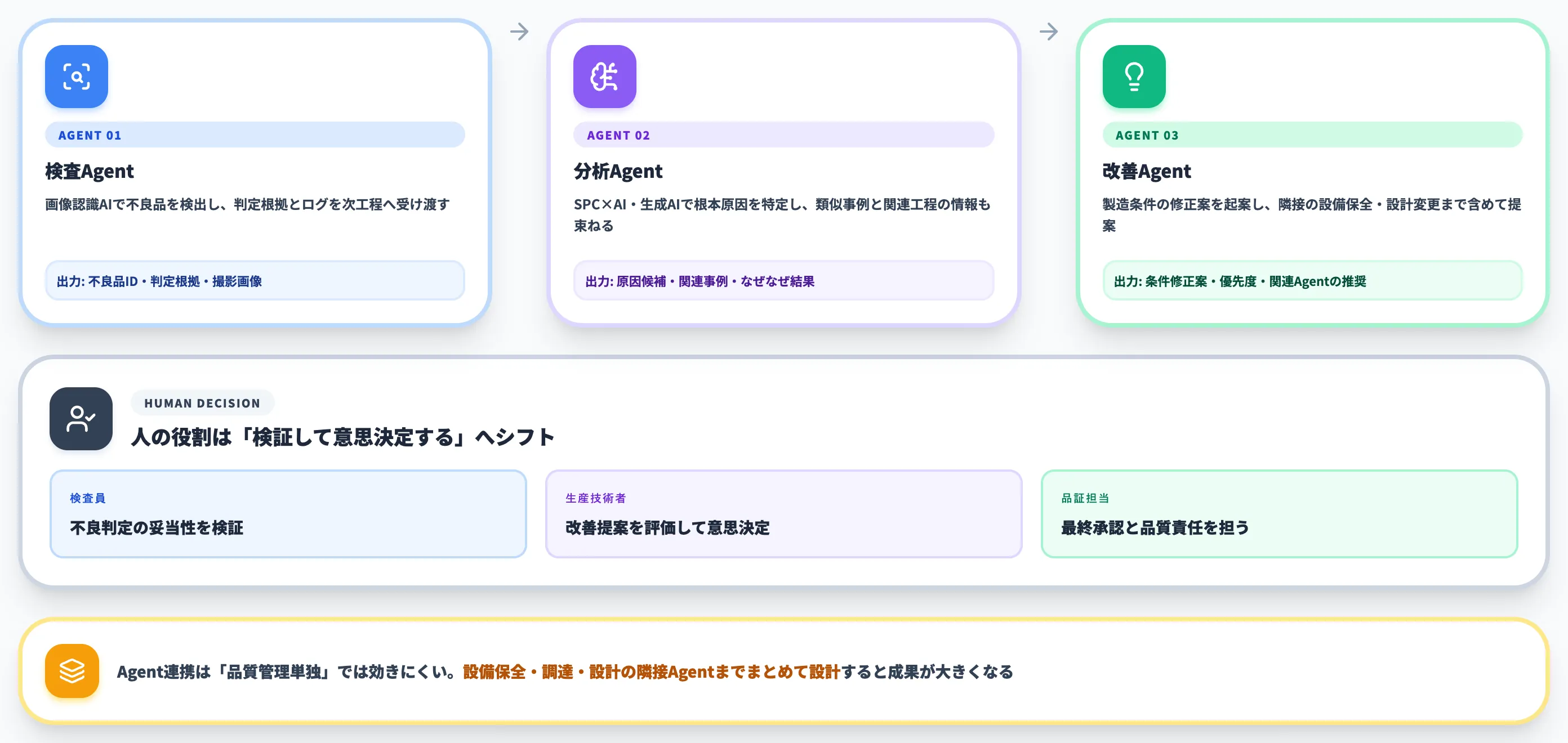Click the purple brain icon of 分析Agent
Viewport: 1568px width, 743px height.
click(x=604, y=76)
